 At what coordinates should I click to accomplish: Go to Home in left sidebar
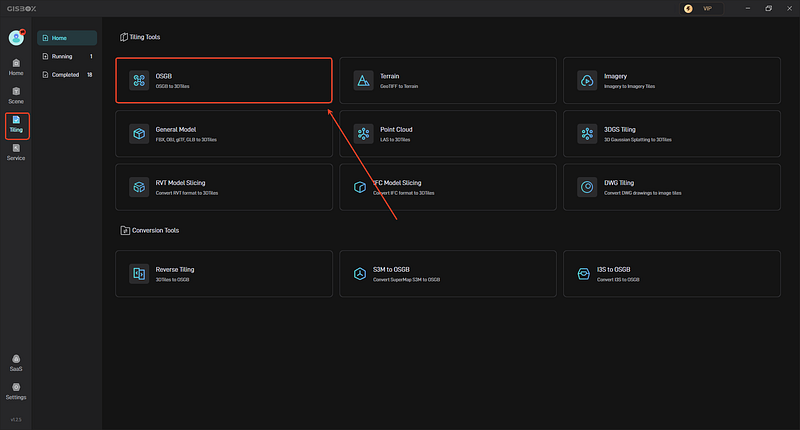click(16, 67)
